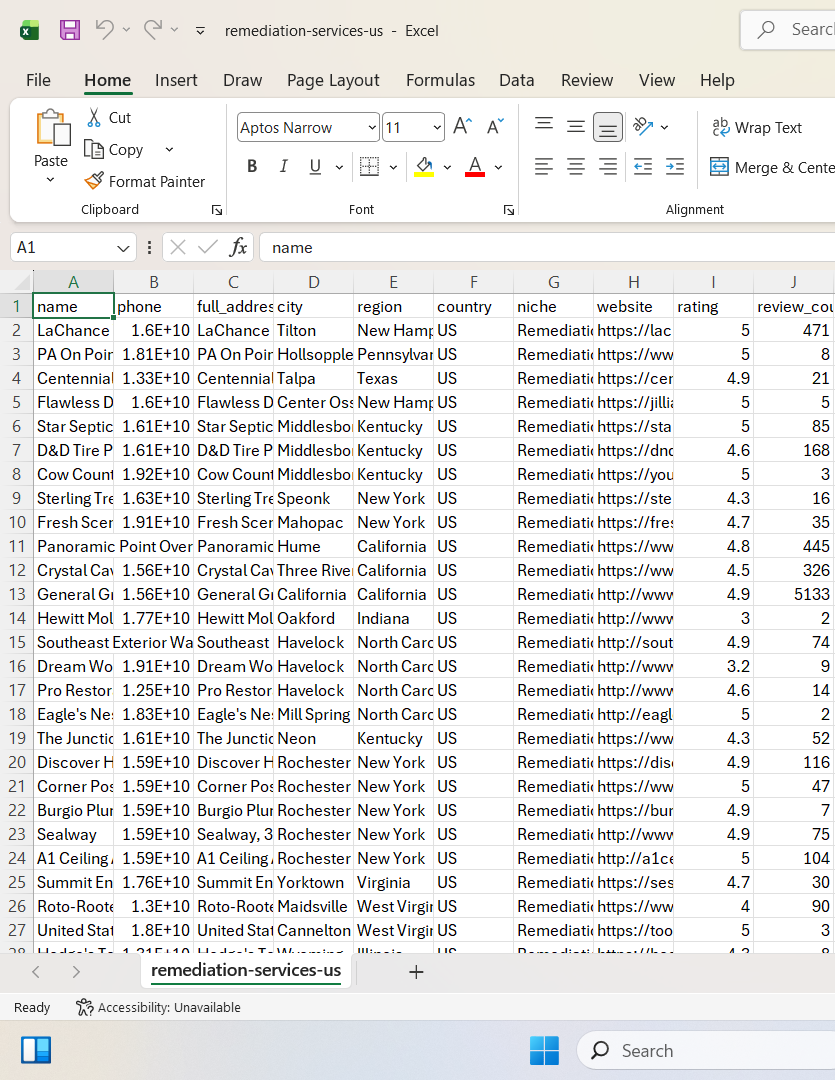
Task: Switch to the Page Layout tab
Action: point(333,80)
